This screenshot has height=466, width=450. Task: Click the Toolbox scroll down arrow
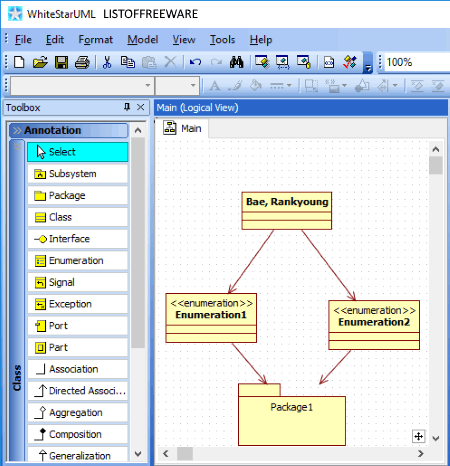coord(138,454)
